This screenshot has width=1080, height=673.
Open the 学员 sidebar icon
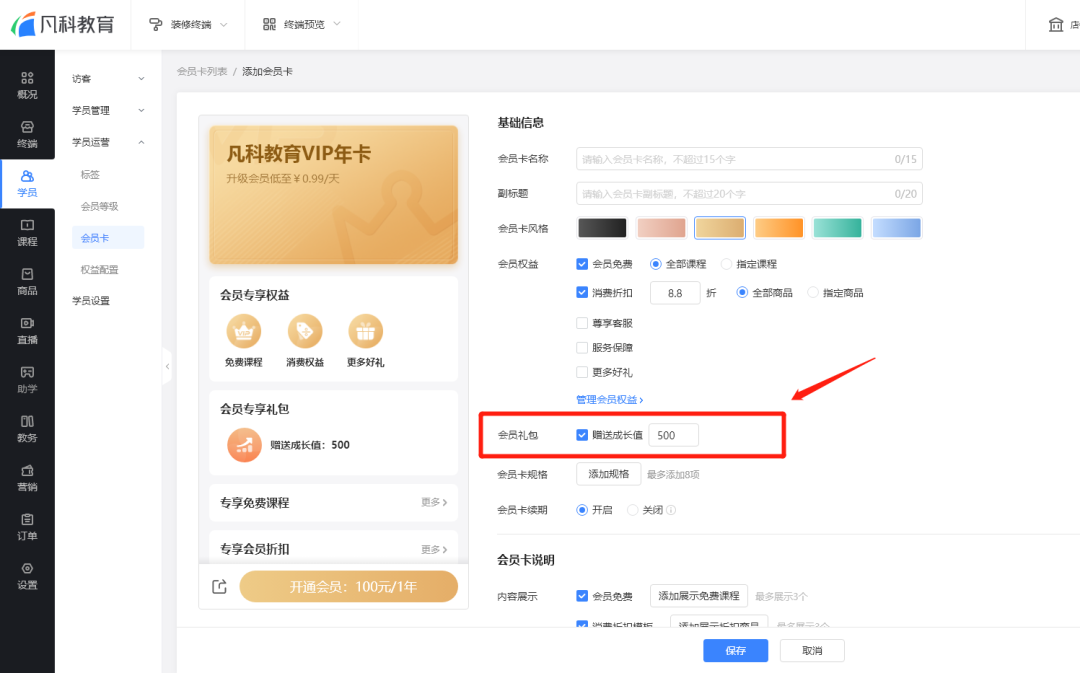[x=27, y=183]
